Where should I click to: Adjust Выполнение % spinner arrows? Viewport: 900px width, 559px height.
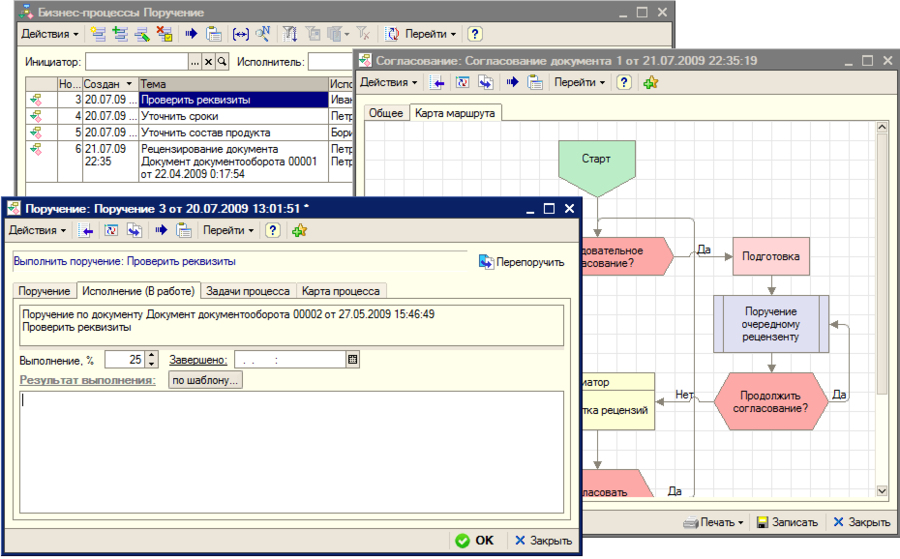[151, 360]
